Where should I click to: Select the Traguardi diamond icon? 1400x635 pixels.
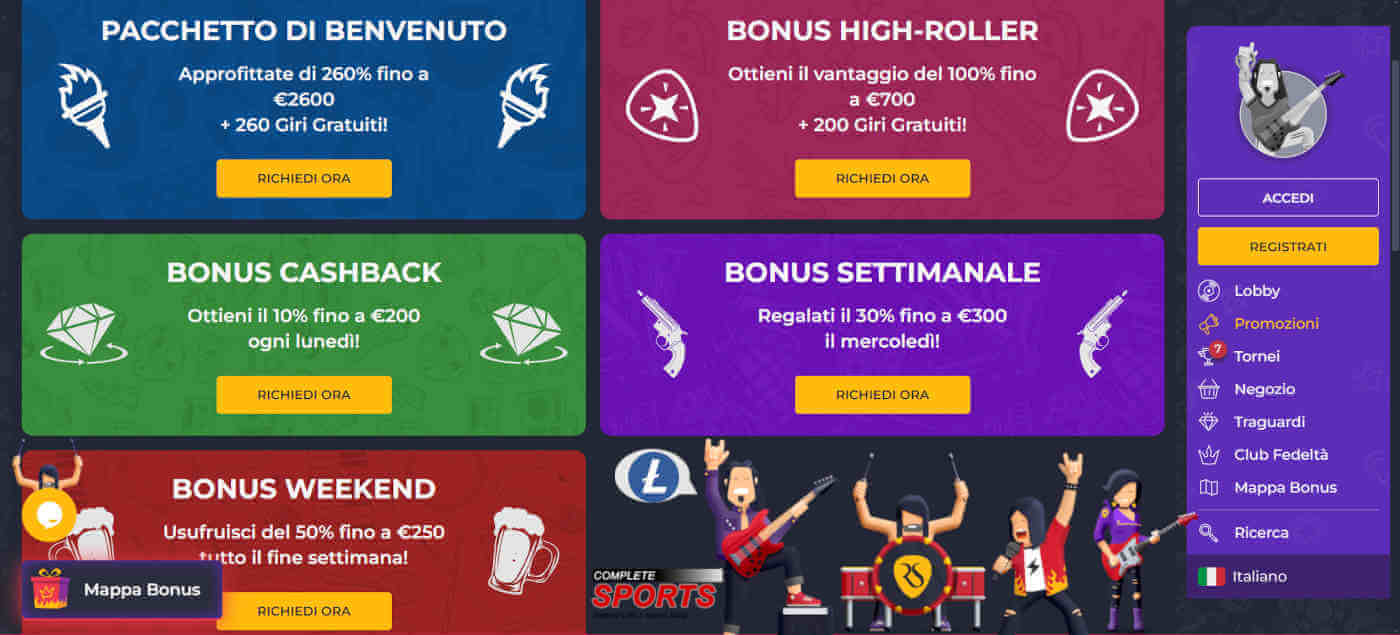(x=1209, y=422)
